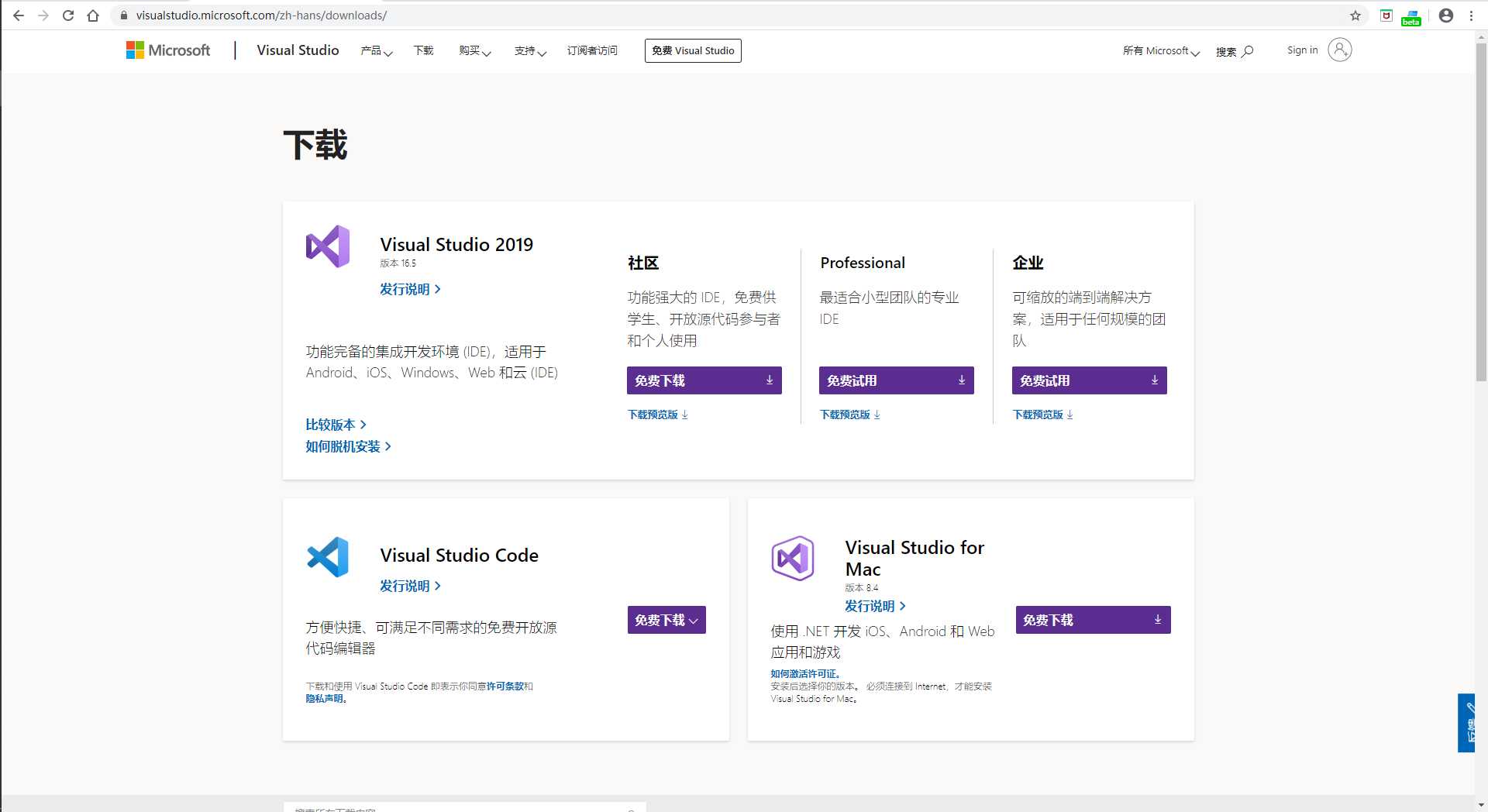Click the 如何脱机安装 link
This screenshot has width=1488, height=812.
click(x=348, y=446)
